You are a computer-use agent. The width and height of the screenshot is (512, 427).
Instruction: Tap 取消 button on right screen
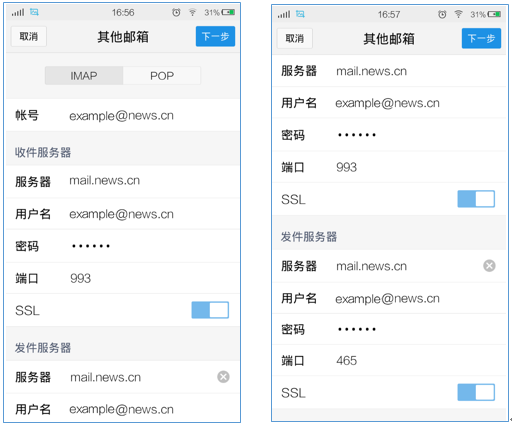click(295, 38)
